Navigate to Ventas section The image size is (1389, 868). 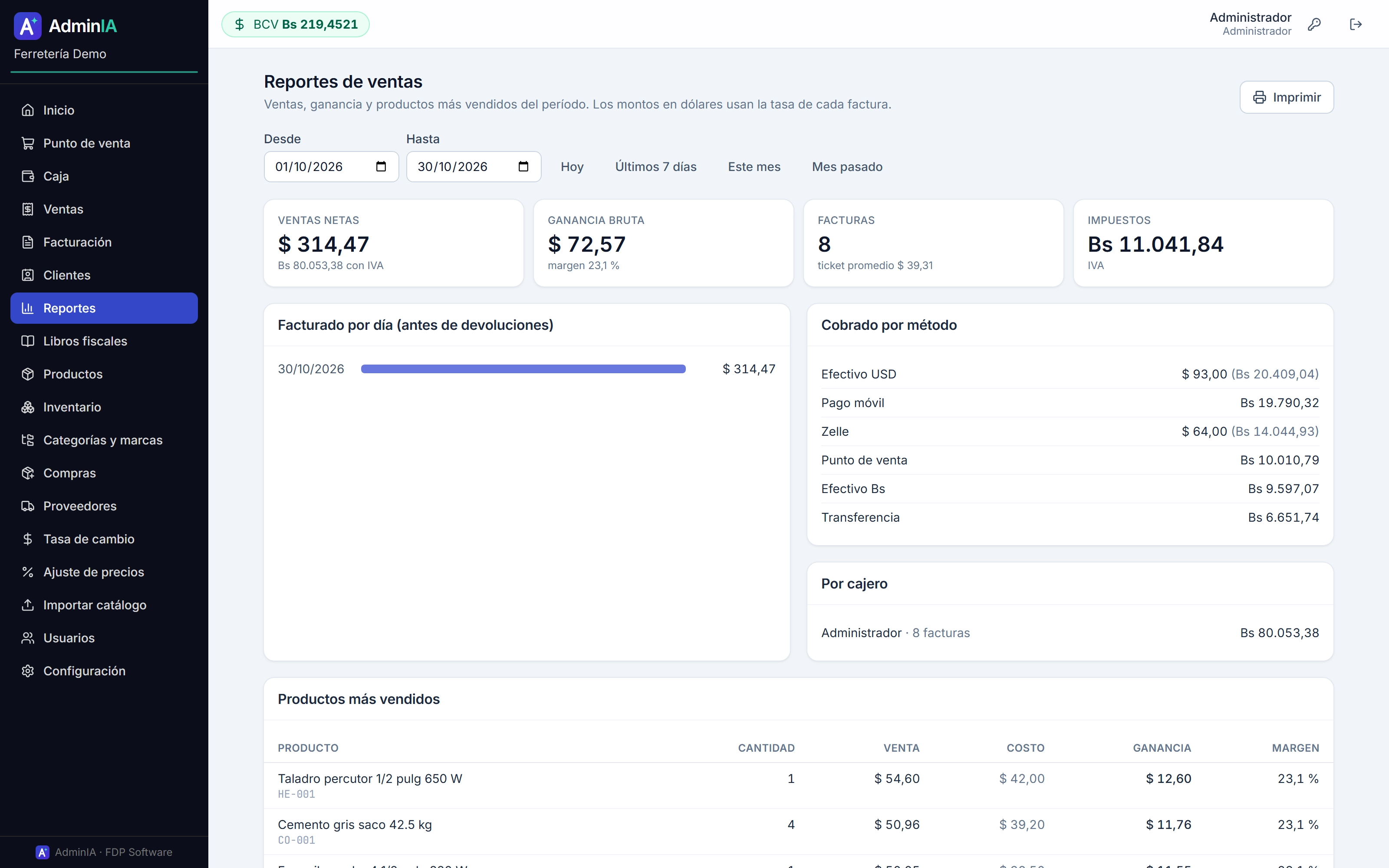point(104,209)
